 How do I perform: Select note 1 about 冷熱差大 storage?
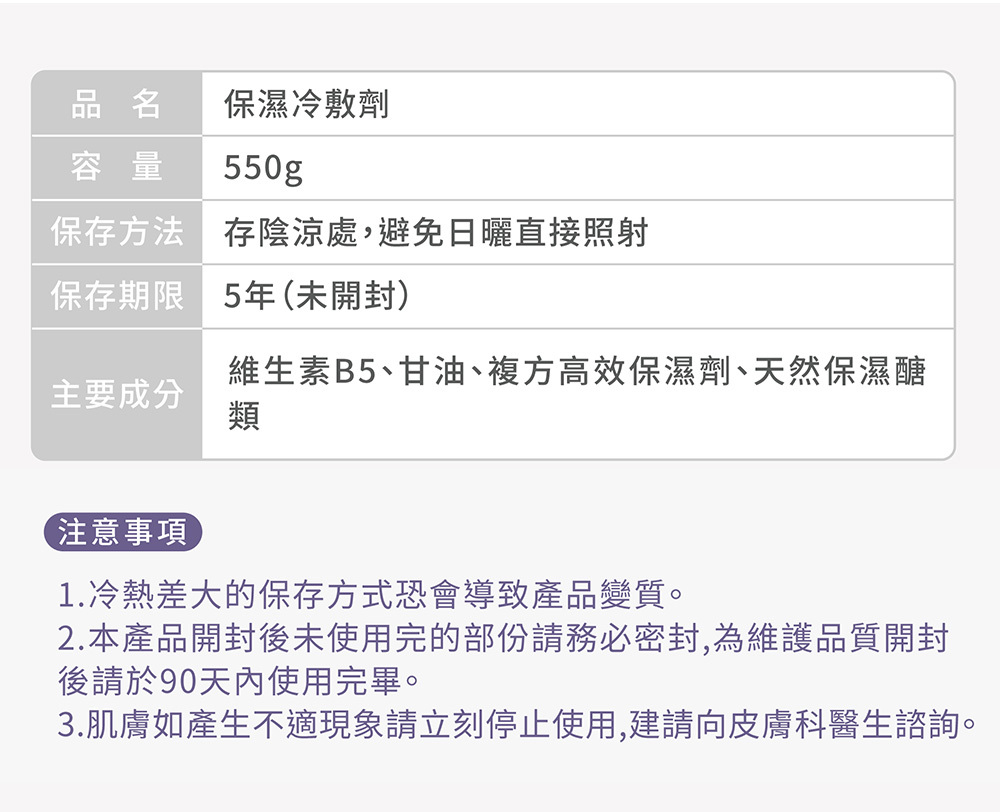pyautogui.click(x=370, y=598)
